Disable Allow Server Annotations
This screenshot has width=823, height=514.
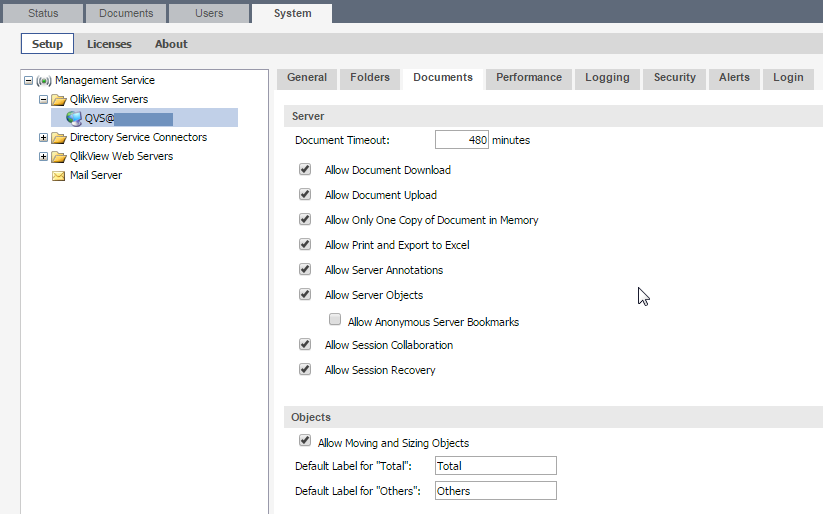point(305,269)
